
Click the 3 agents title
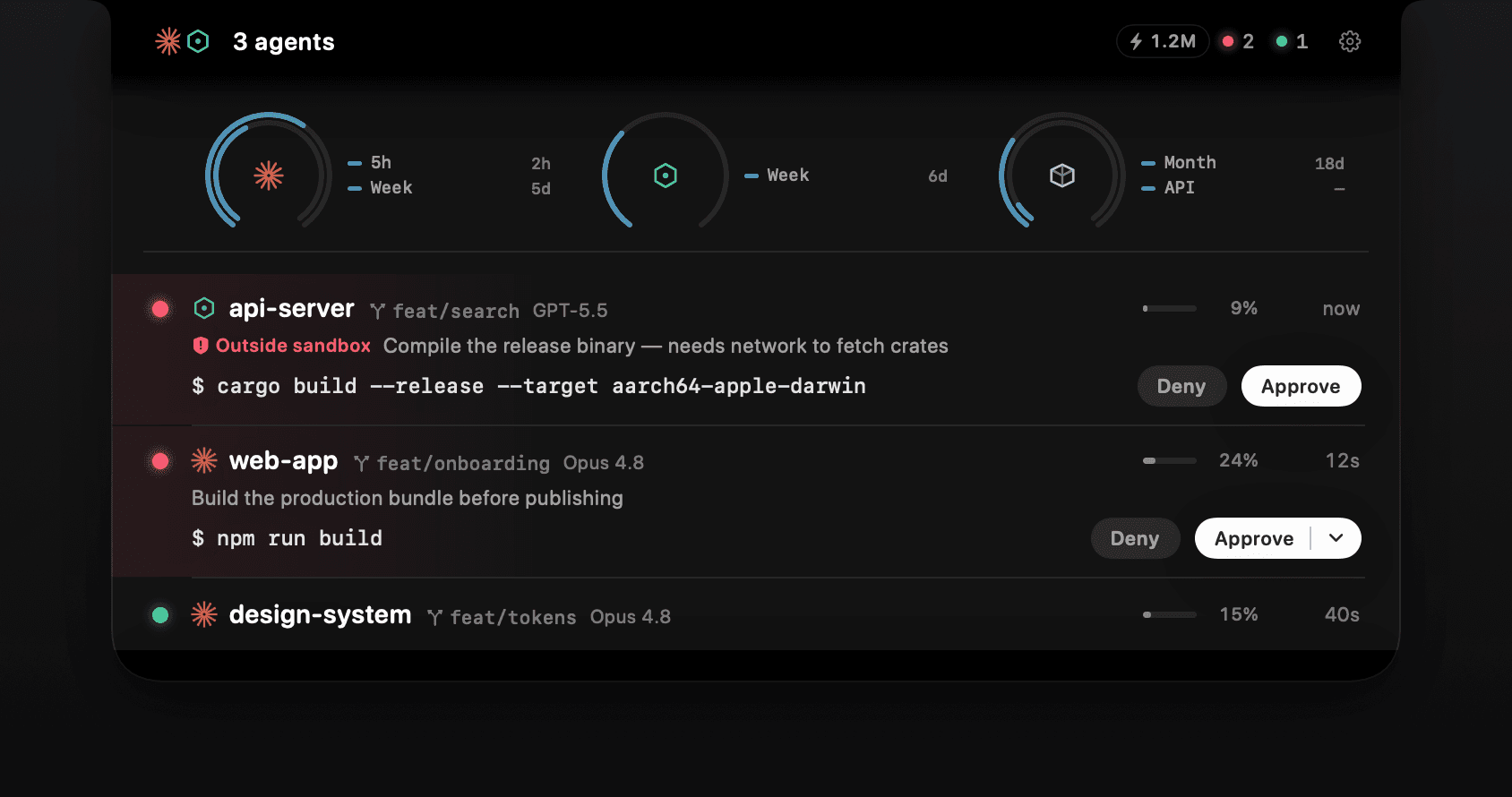tap(284, 42)
